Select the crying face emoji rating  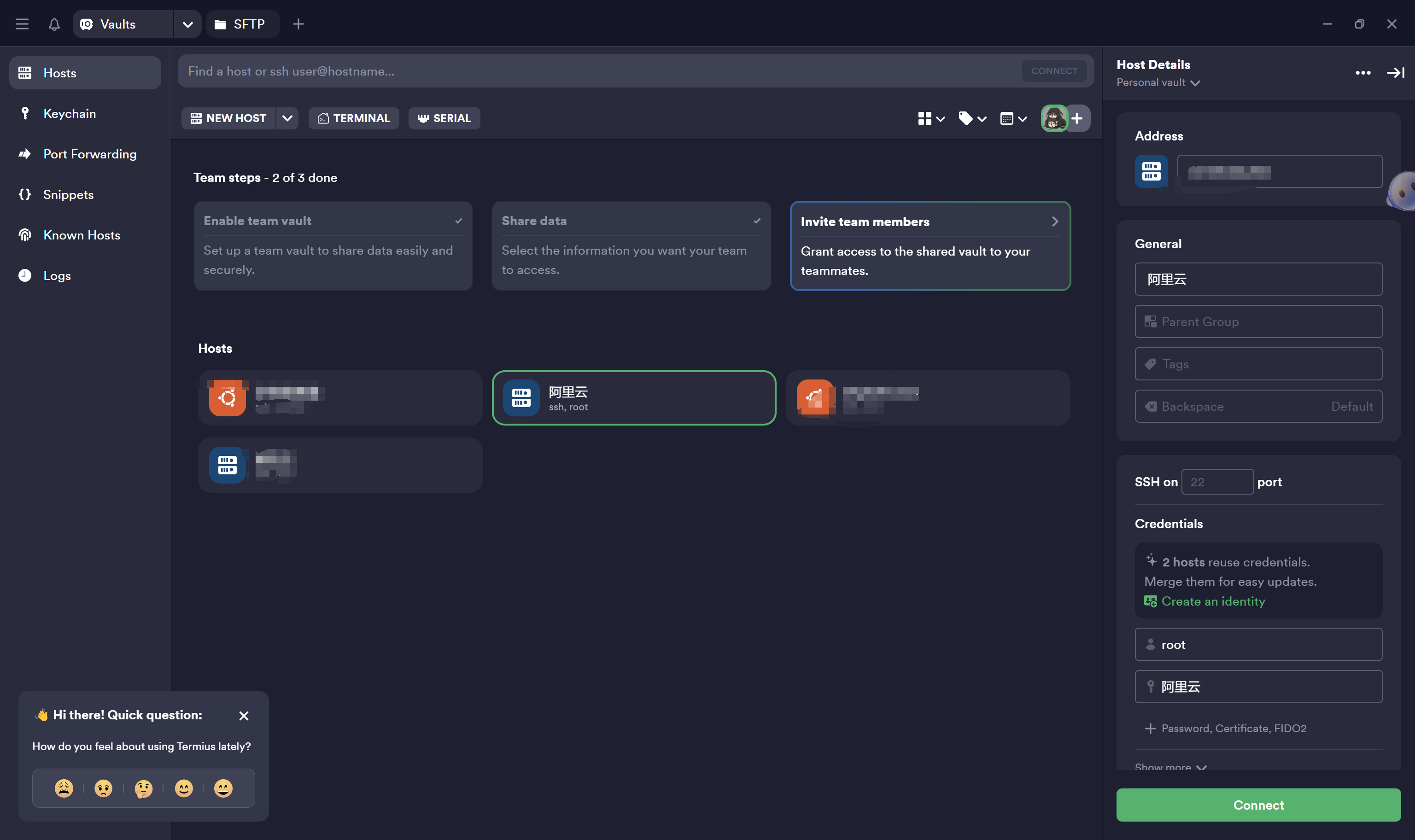(x=64, y=788)
